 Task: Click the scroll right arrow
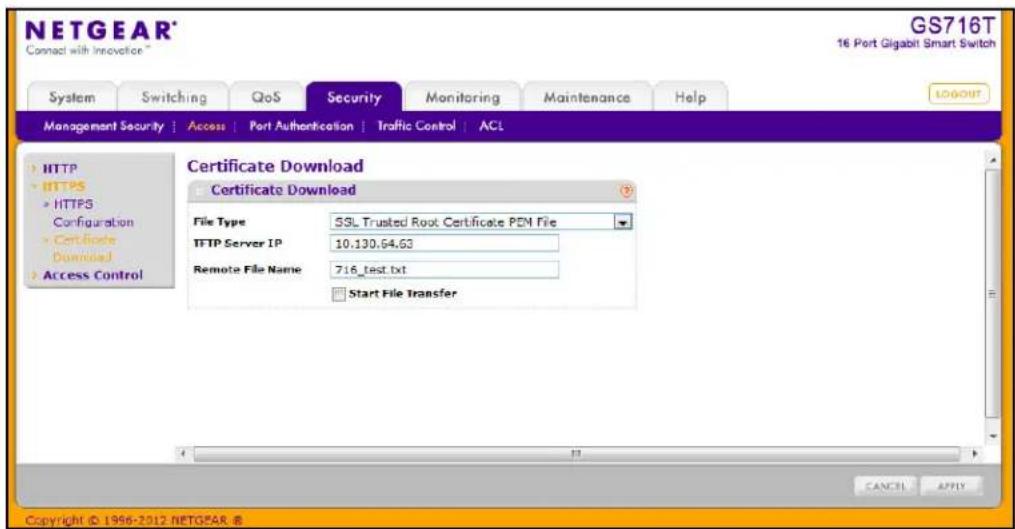coord(975,454)
